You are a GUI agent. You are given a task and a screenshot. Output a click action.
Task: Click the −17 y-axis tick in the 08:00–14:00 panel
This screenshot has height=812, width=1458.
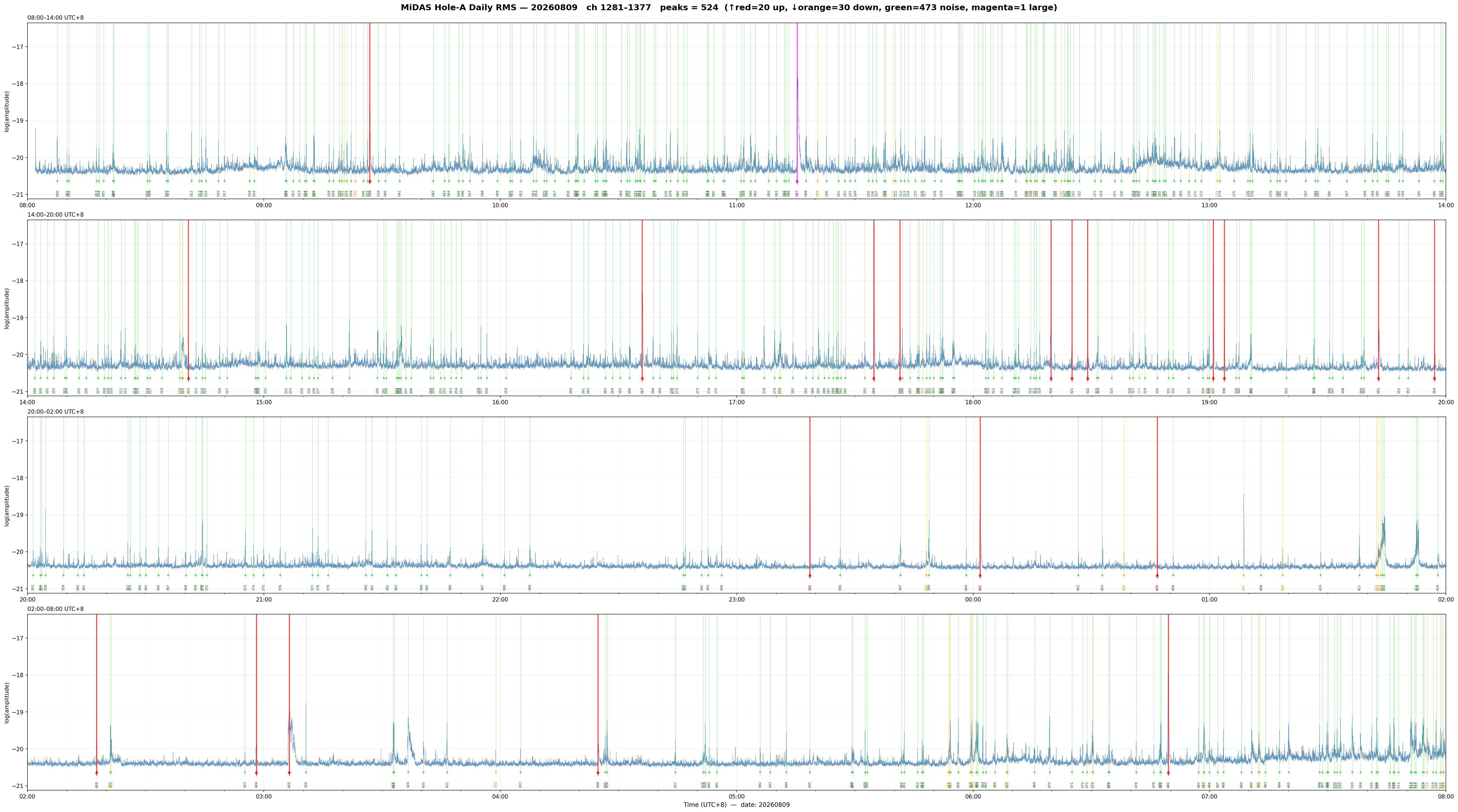(18, 47)
